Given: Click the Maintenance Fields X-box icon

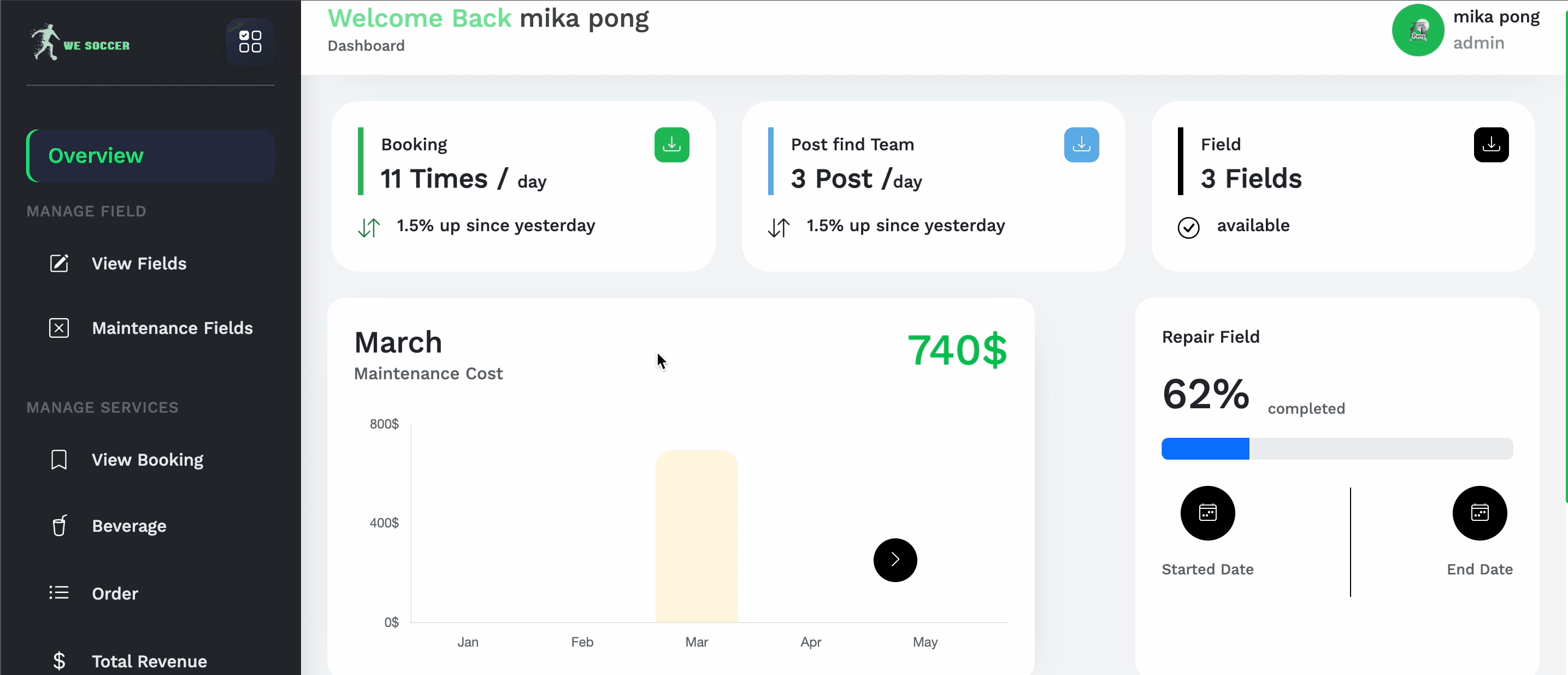Looking at the screenshot, I should pos(59,328).
